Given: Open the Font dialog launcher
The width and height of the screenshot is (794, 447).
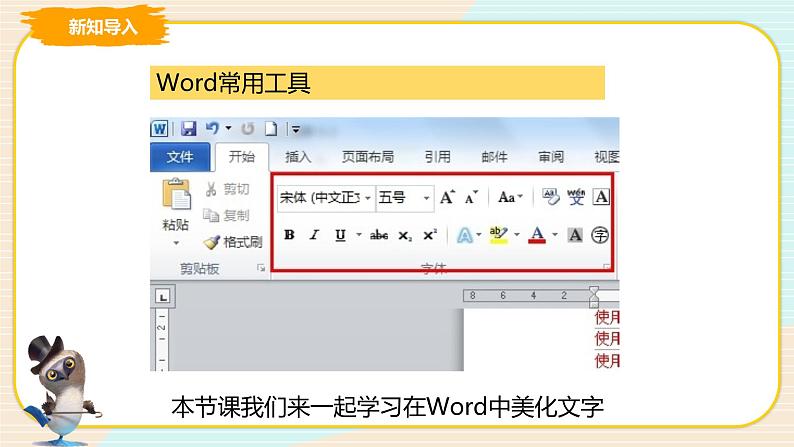Looking at the screenshot, I should (x=607, y=266).
